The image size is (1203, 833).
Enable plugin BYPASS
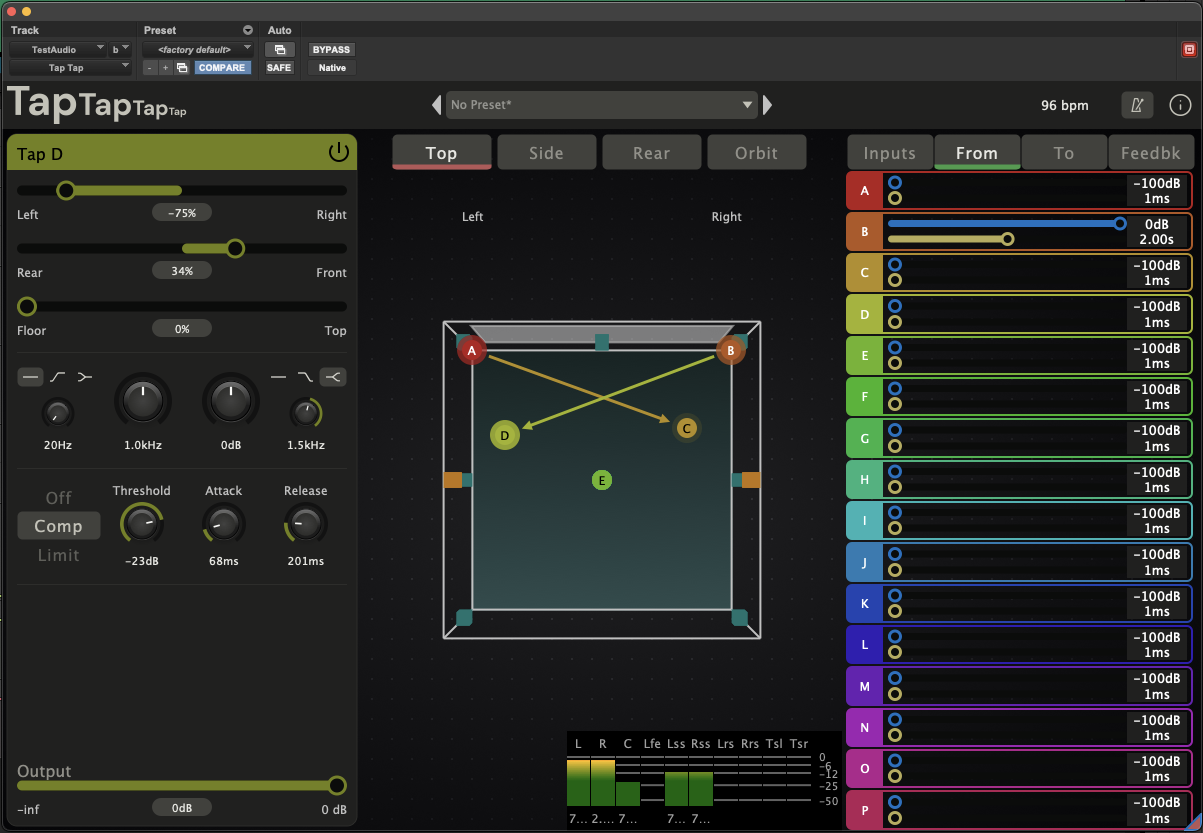[331, 49]
